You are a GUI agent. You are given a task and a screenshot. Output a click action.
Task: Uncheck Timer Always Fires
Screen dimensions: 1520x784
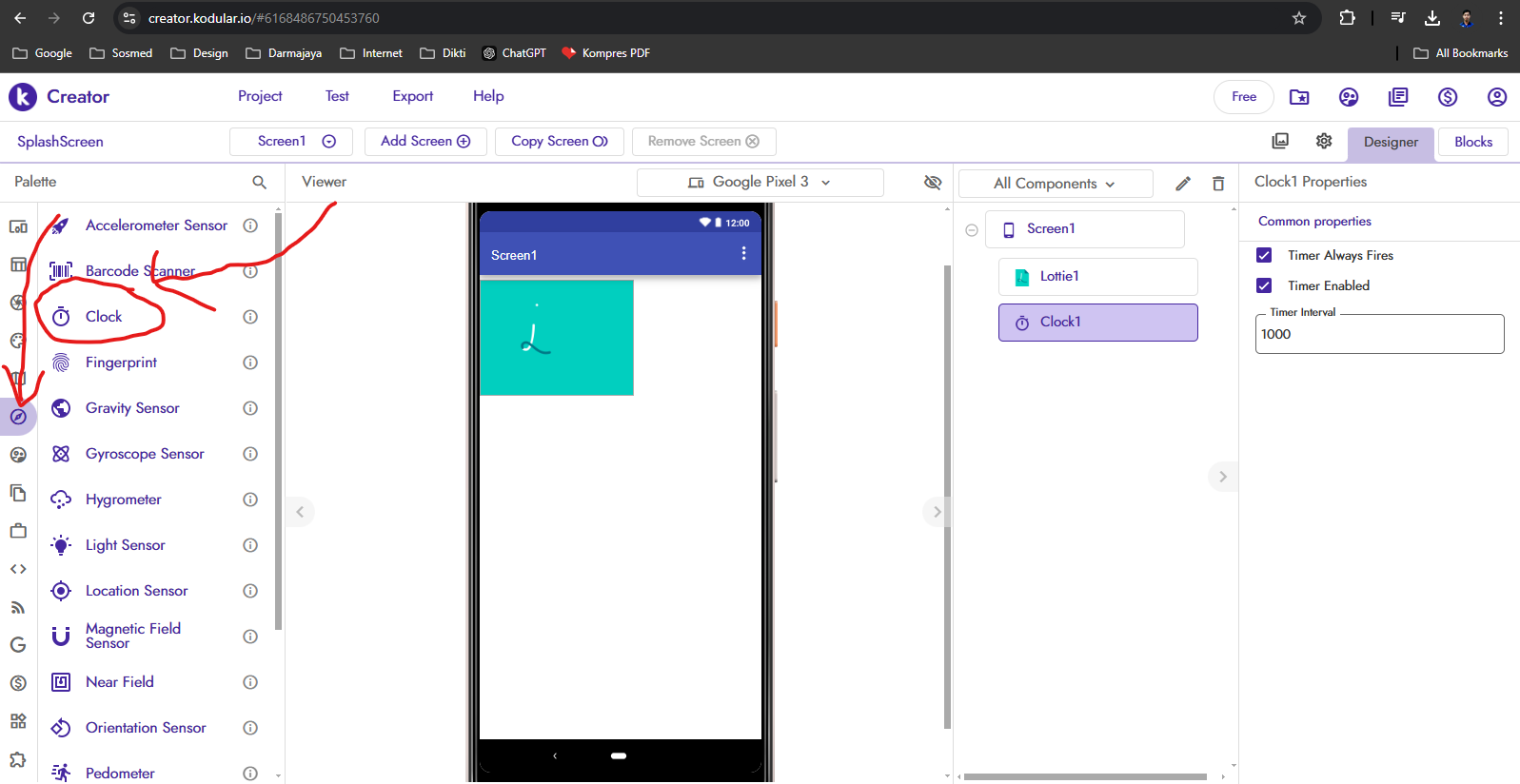(x=1264, y=255)
